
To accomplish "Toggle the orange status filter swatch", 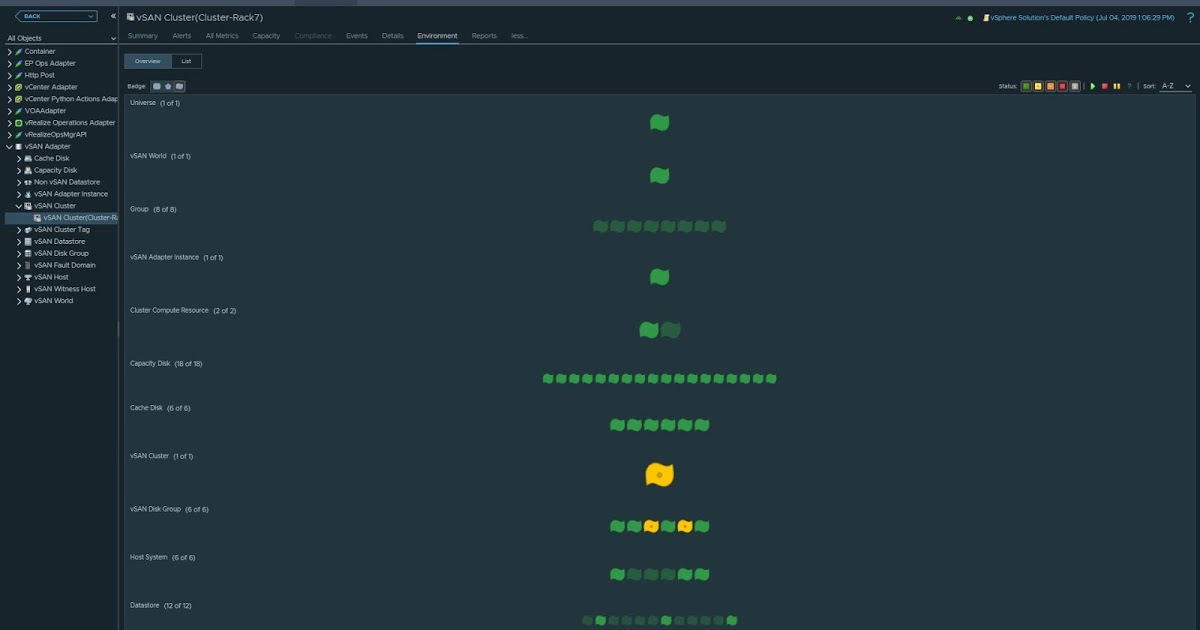I will (1050, 87).
